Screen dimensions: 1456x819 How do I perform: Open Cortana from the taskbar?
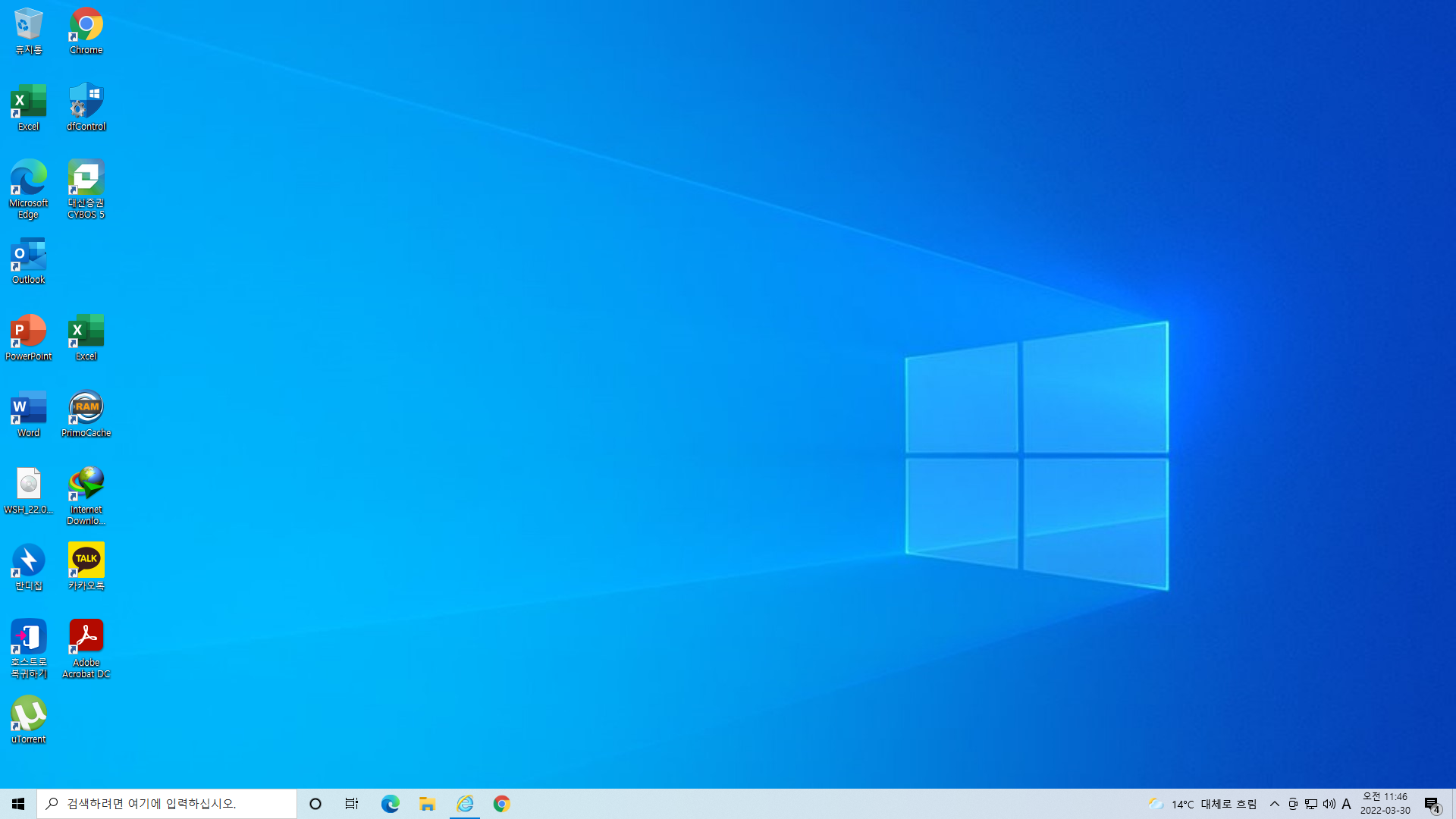pyautogui.click(x=315, y=804)
